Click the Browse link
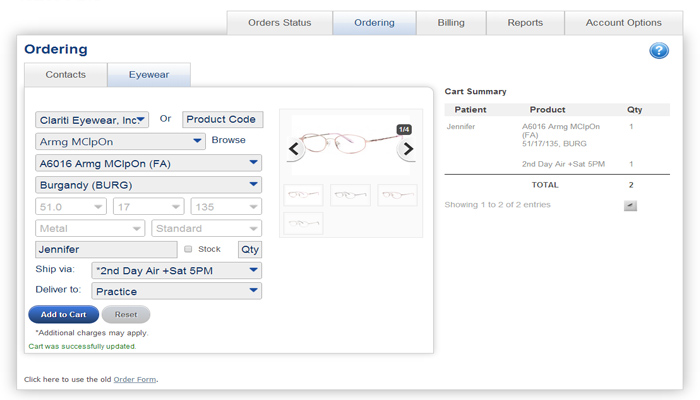 coord(229,140)
